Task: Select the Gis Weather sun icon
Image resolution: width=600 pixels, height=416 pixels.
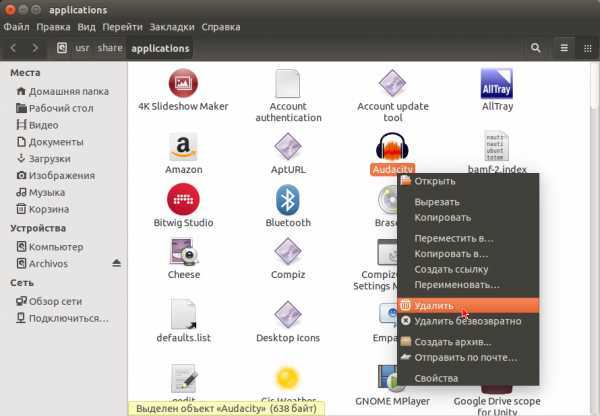Action: click(288, 378)
